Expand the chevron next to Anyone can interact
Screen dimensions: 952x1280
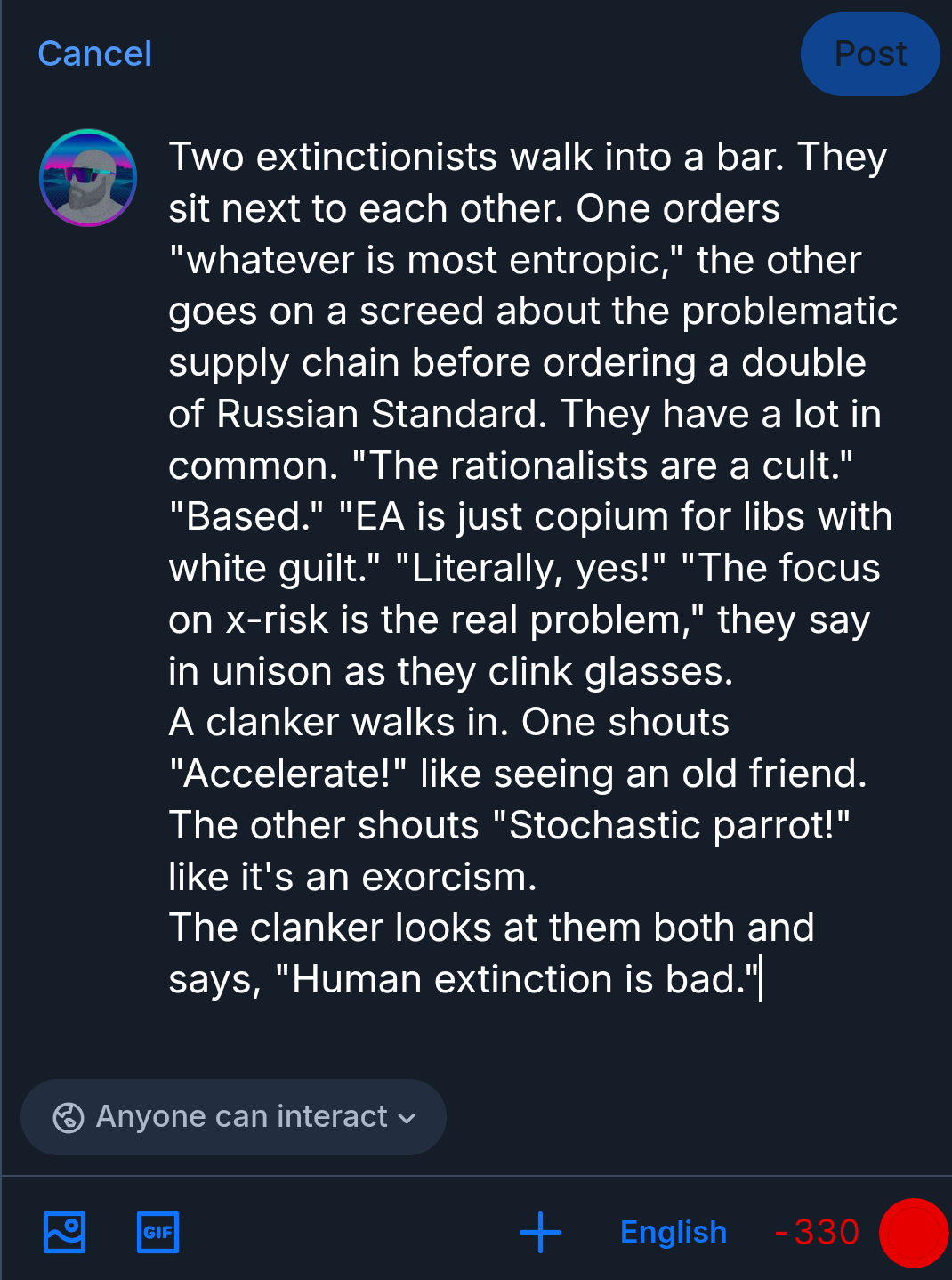(x=407, y=1118)
